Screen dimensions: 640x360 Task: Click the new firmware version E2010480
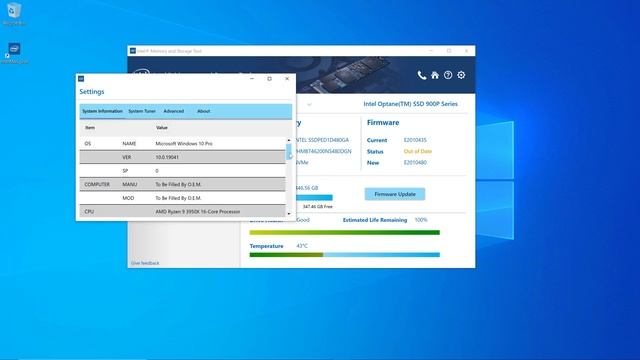pyautogui.click(x=415, y=162)
